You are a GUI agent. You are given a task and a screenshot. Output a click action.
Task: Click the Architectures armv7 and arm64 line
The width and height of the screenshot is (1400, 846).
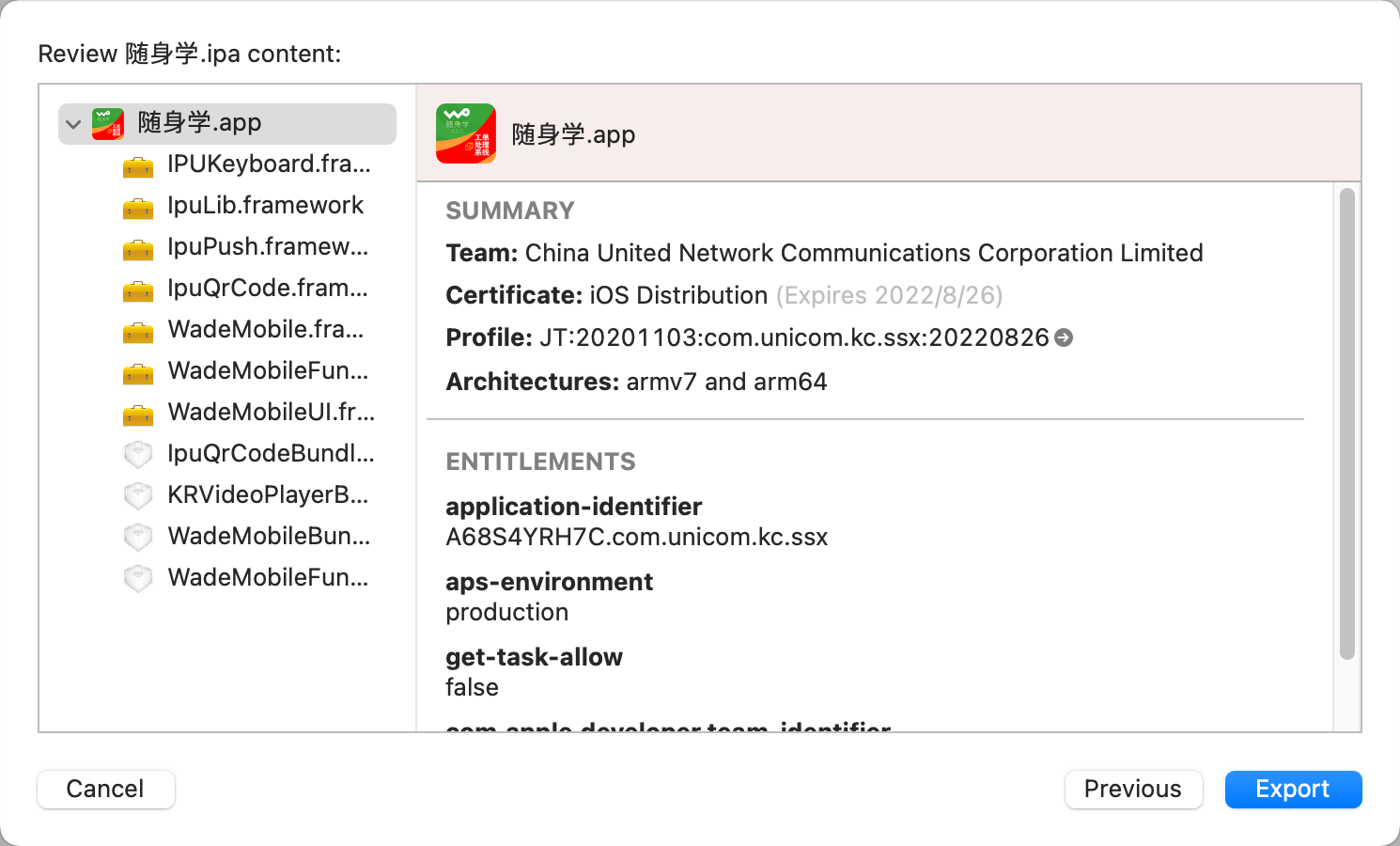[x=636, y=382]
